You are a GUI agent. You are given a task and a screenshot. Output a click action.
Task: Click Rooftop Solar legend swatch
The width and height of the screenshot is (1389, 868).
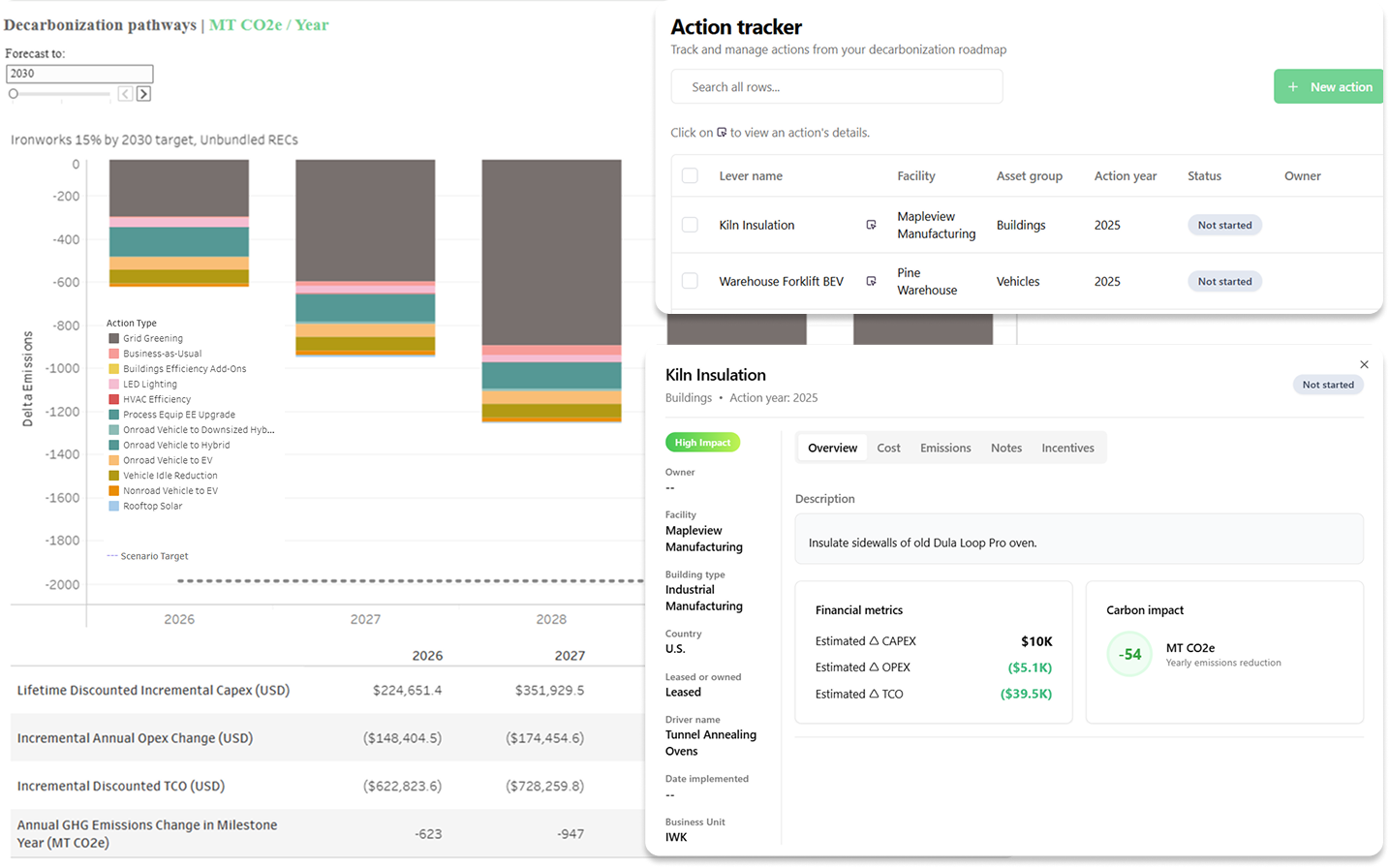point(114,506)
